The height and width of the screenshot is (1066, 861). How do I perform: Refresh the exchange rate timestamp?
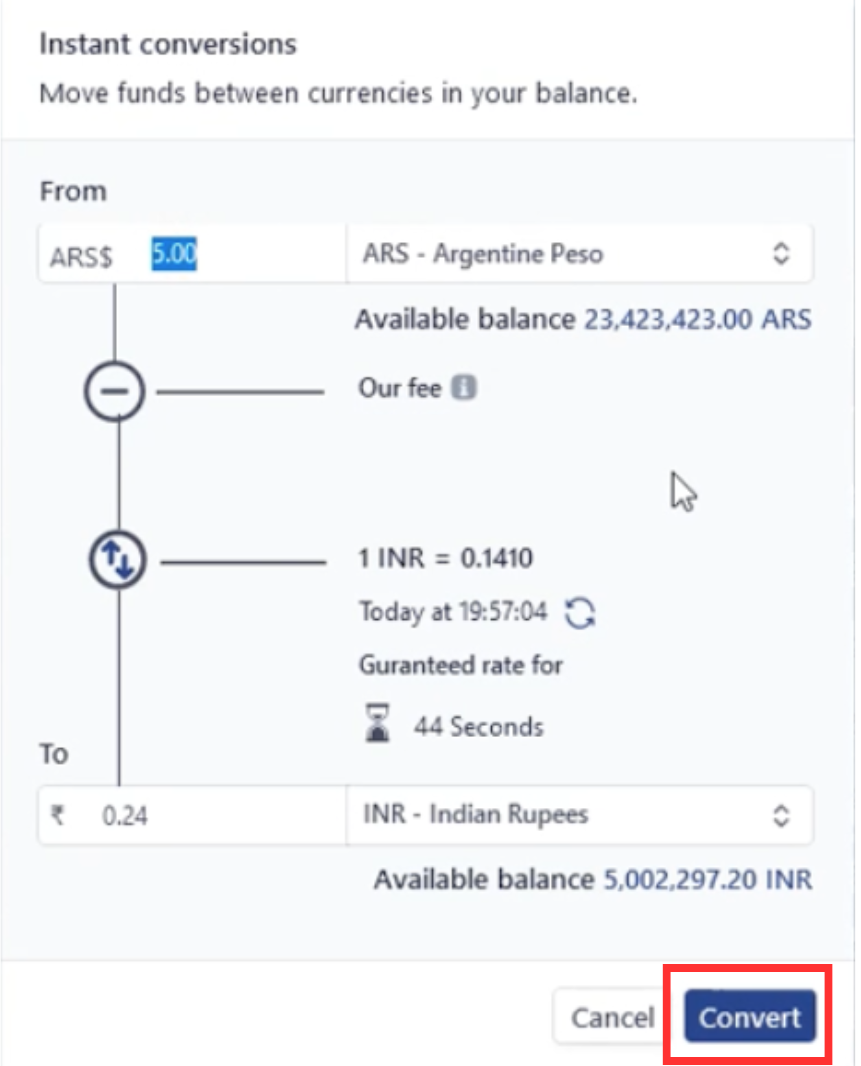pos(580,613)
